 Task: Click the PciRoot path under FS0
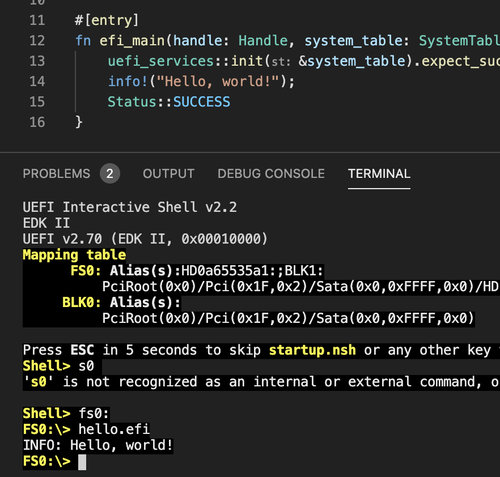point(300,287)
